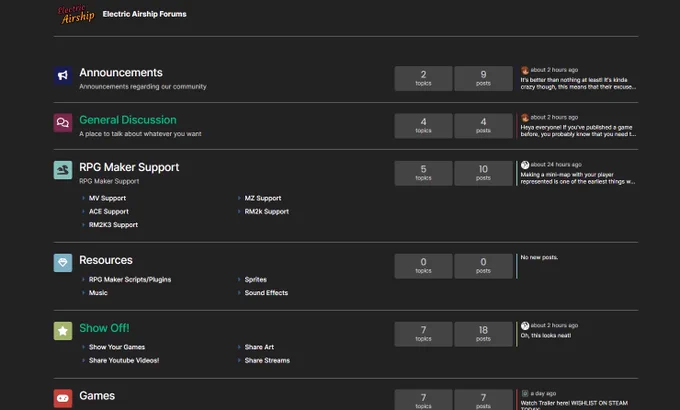Screen dimensions: 680x410
Task: Click the Announcements 9 posts counter
Action: 483,79
